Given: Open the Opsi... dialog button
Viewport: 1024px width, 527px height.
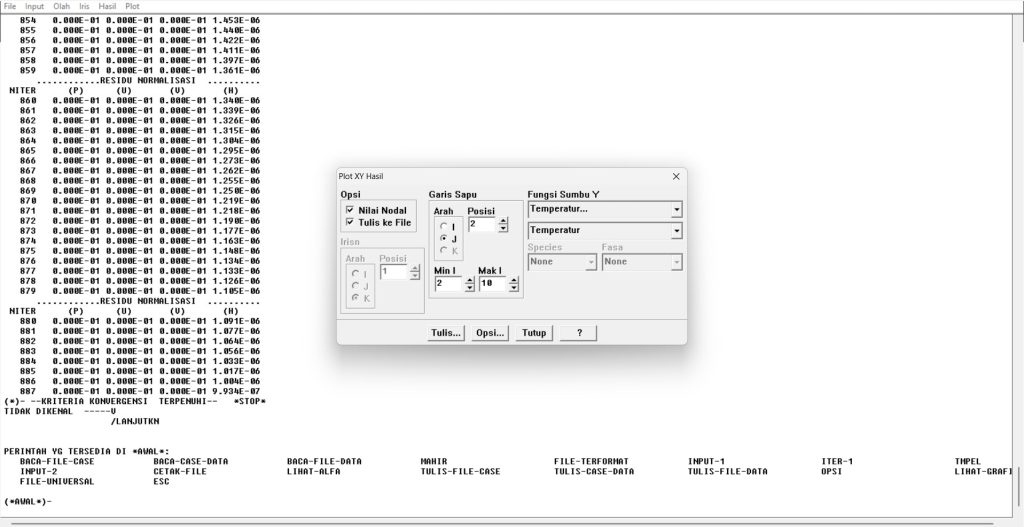Looking at the screenshot, I should (490, 332).
